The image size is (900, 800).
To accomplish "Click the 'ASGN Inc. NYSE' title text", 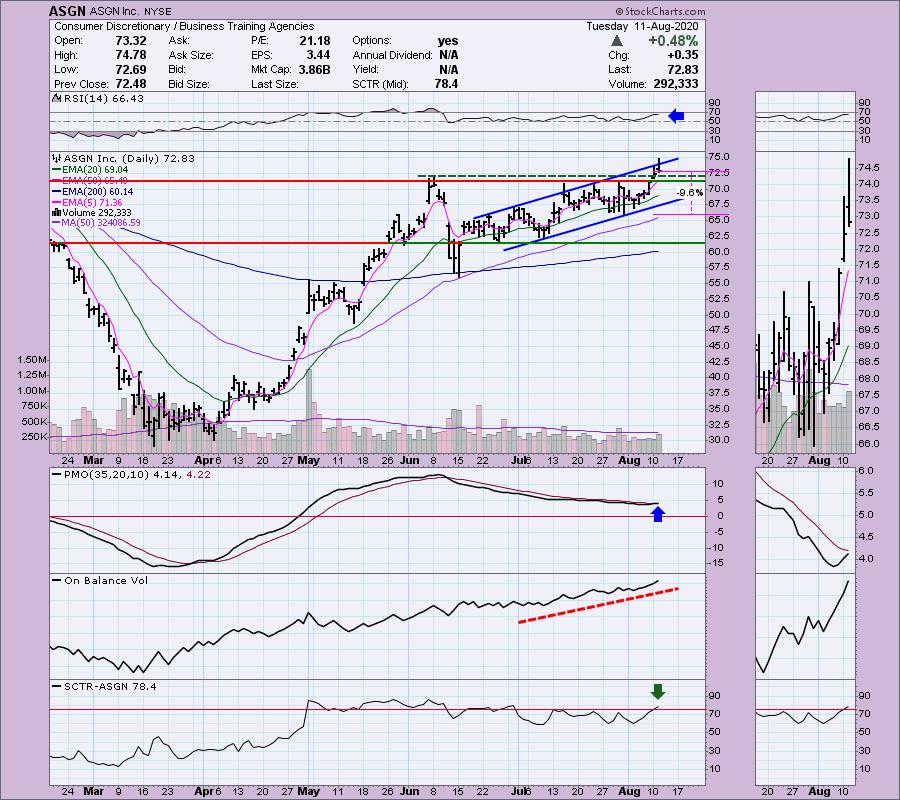I will [129, 11].
